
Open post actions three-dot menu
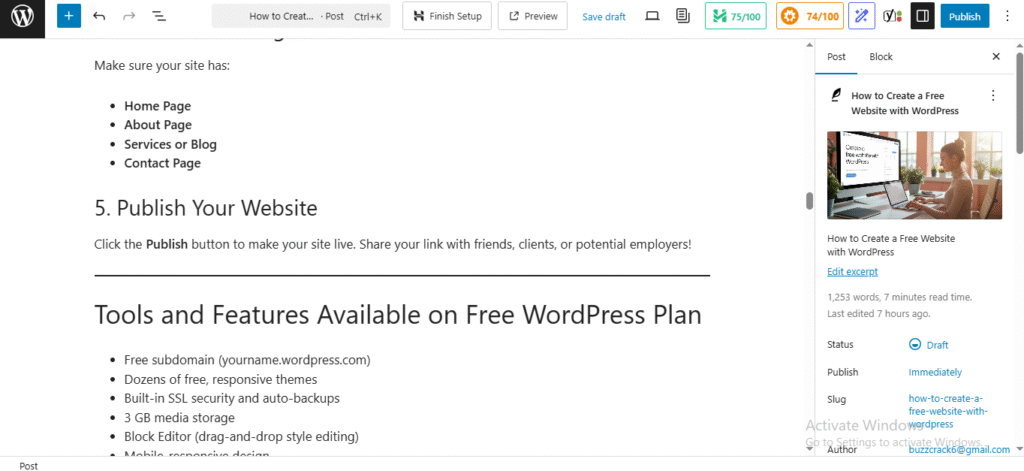[993, 95]
